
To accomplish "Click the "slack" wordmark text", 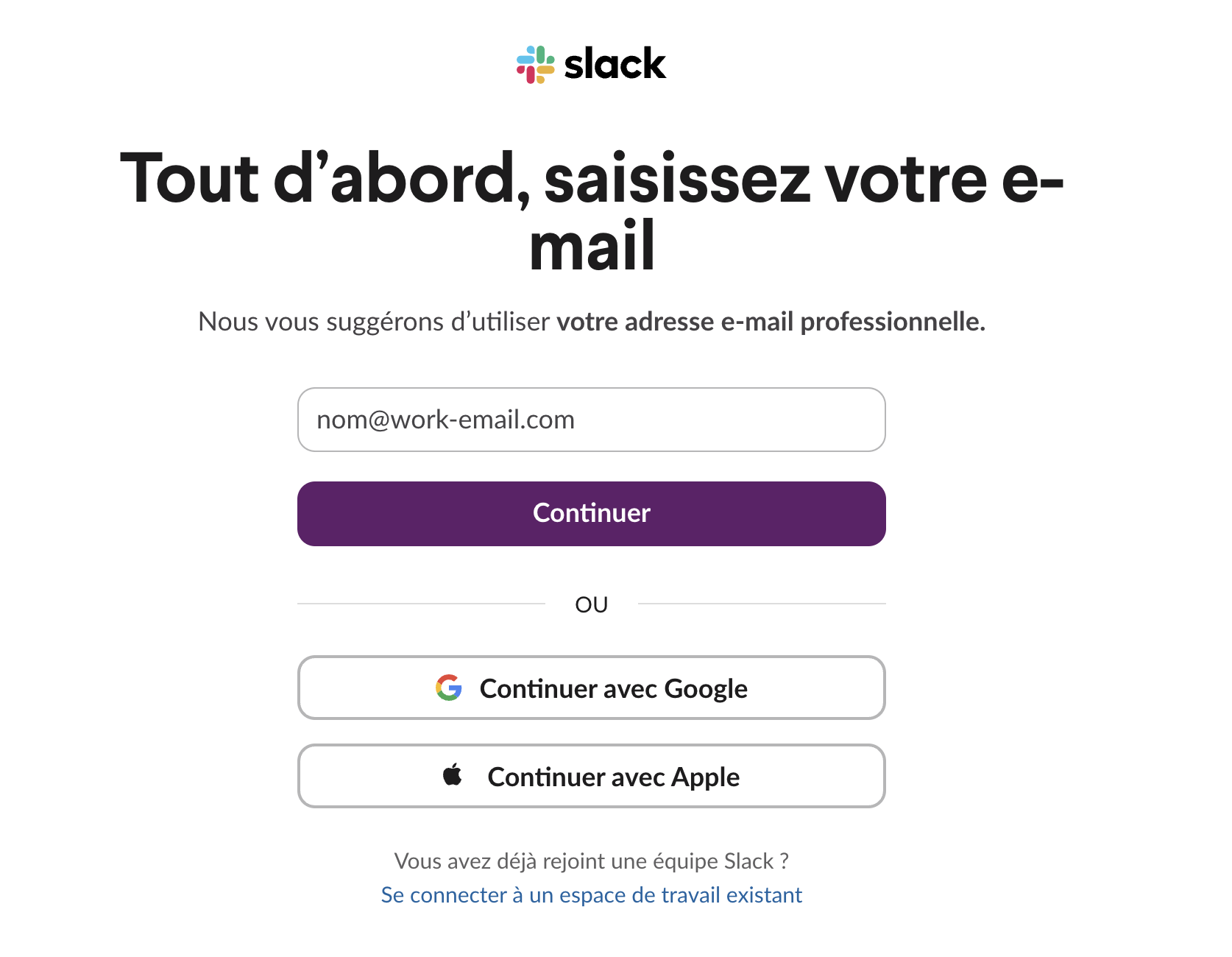I will 615,64.
